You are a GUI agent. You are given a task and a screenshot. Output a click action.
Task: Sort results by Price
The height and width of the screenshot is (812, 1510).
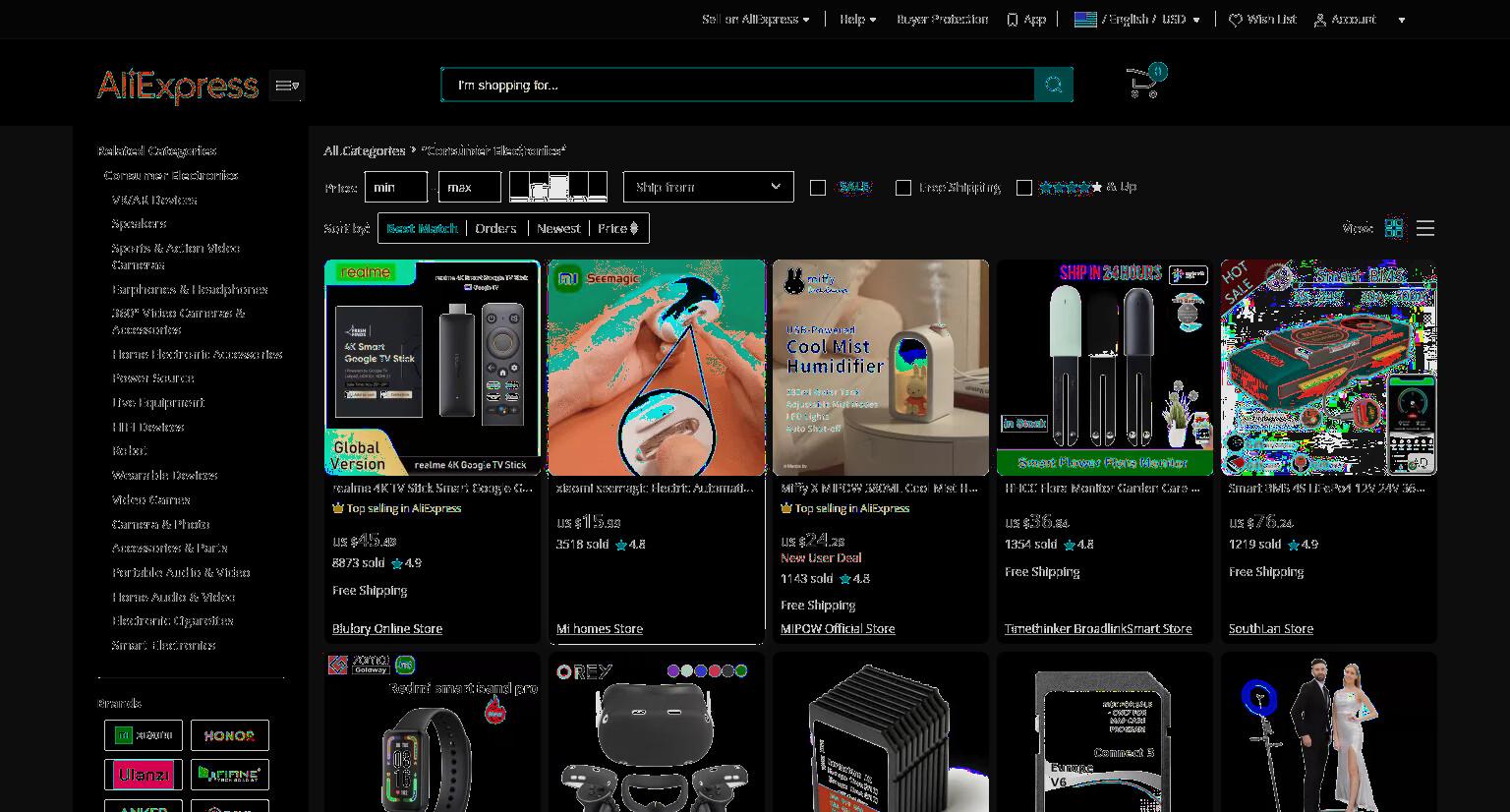tap(618, 229)
